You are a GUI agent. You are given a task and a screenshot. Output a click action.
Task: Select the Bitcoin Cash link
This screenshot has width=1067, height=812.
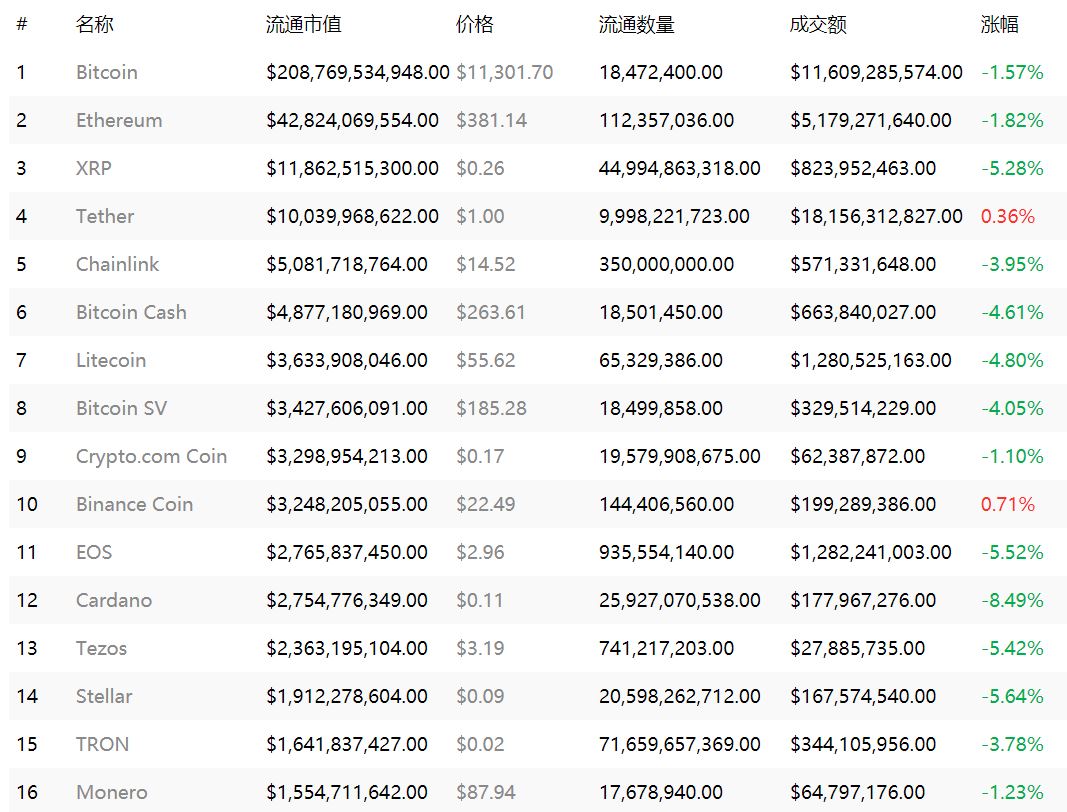[x=131, y=312]
